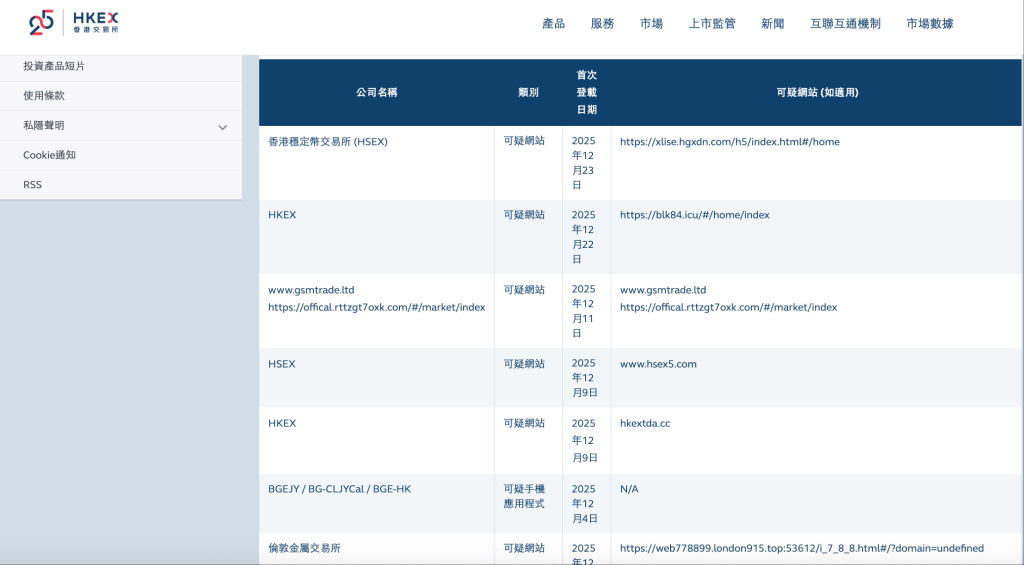Open the 互聯互通機制 menu
Image resolution: width=1024 pixels, height=565 pixels.
coord(845,24)
